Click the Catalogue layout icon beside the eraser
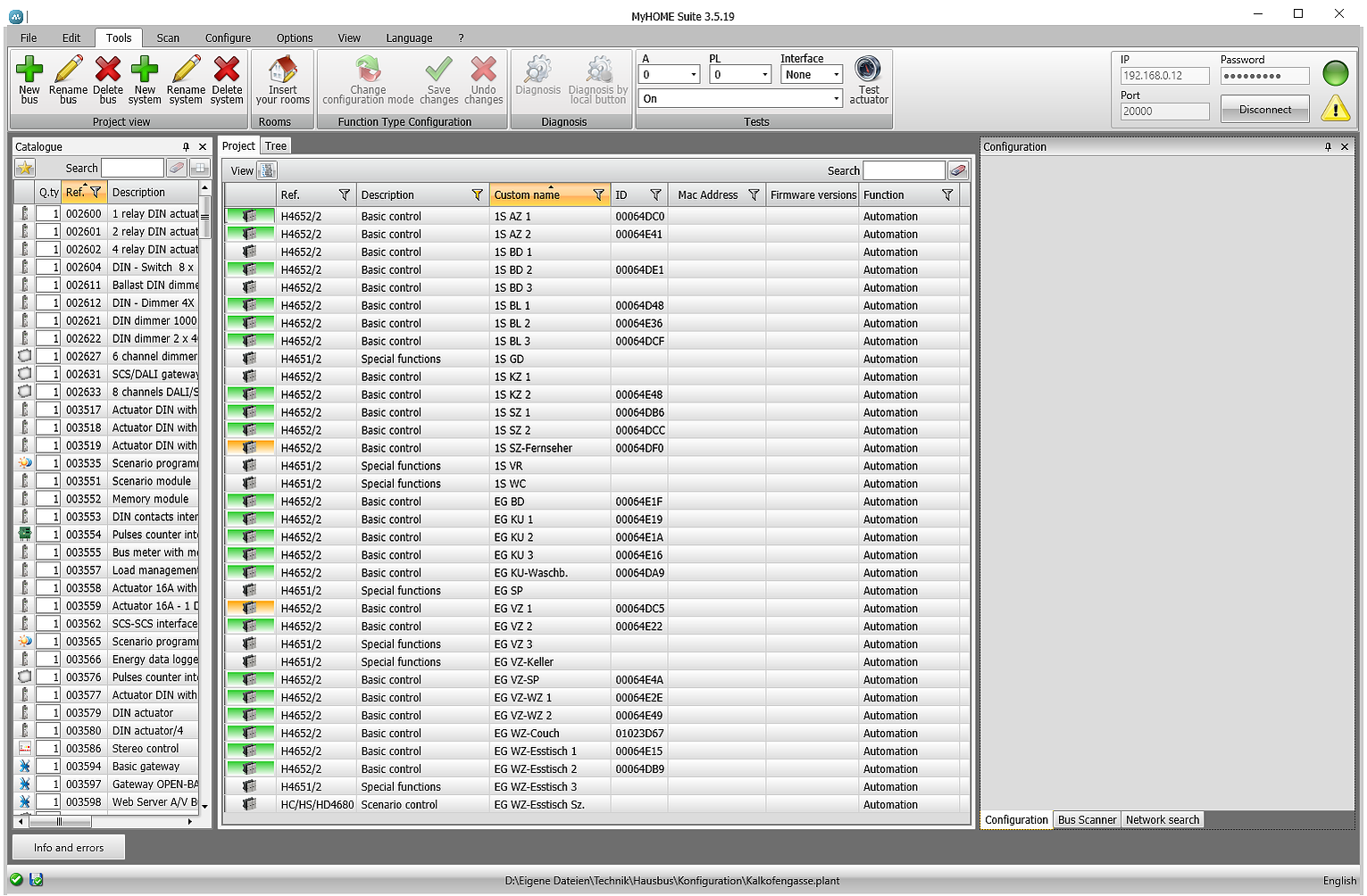1367x896 pixels. tap(200, 168)
